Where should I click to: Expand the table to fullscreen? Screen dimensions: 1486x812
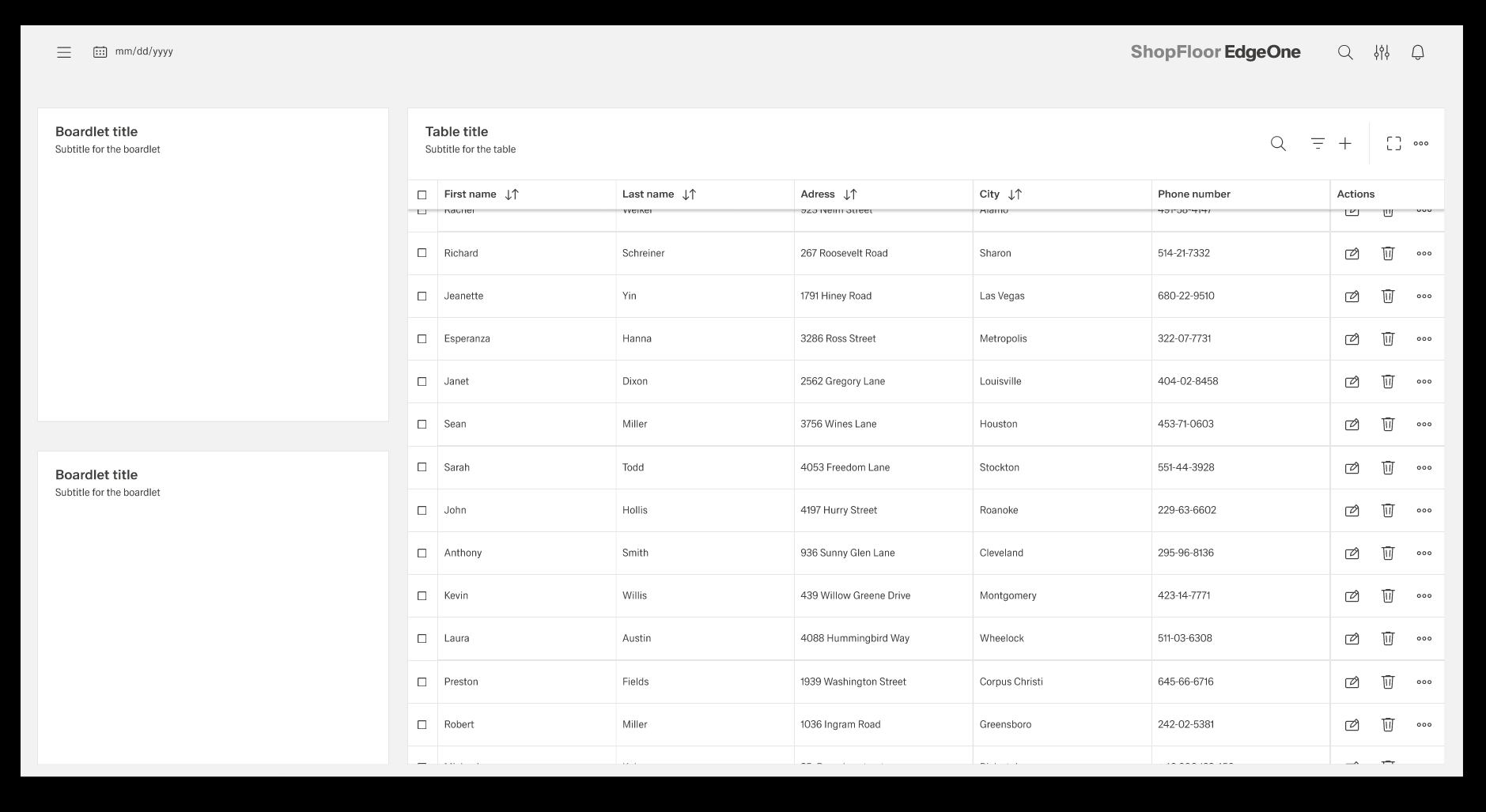click(1393, 143)
